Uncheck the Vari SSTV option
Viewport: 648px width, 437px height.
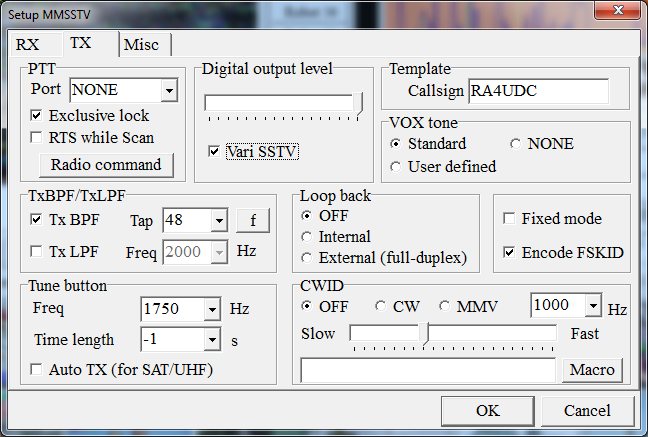214,151
